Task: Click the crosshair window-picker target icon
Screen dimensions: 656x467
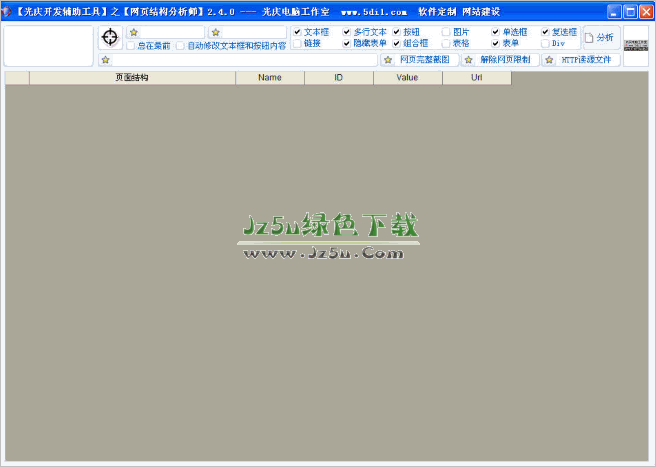Action: tap(110, 37)
